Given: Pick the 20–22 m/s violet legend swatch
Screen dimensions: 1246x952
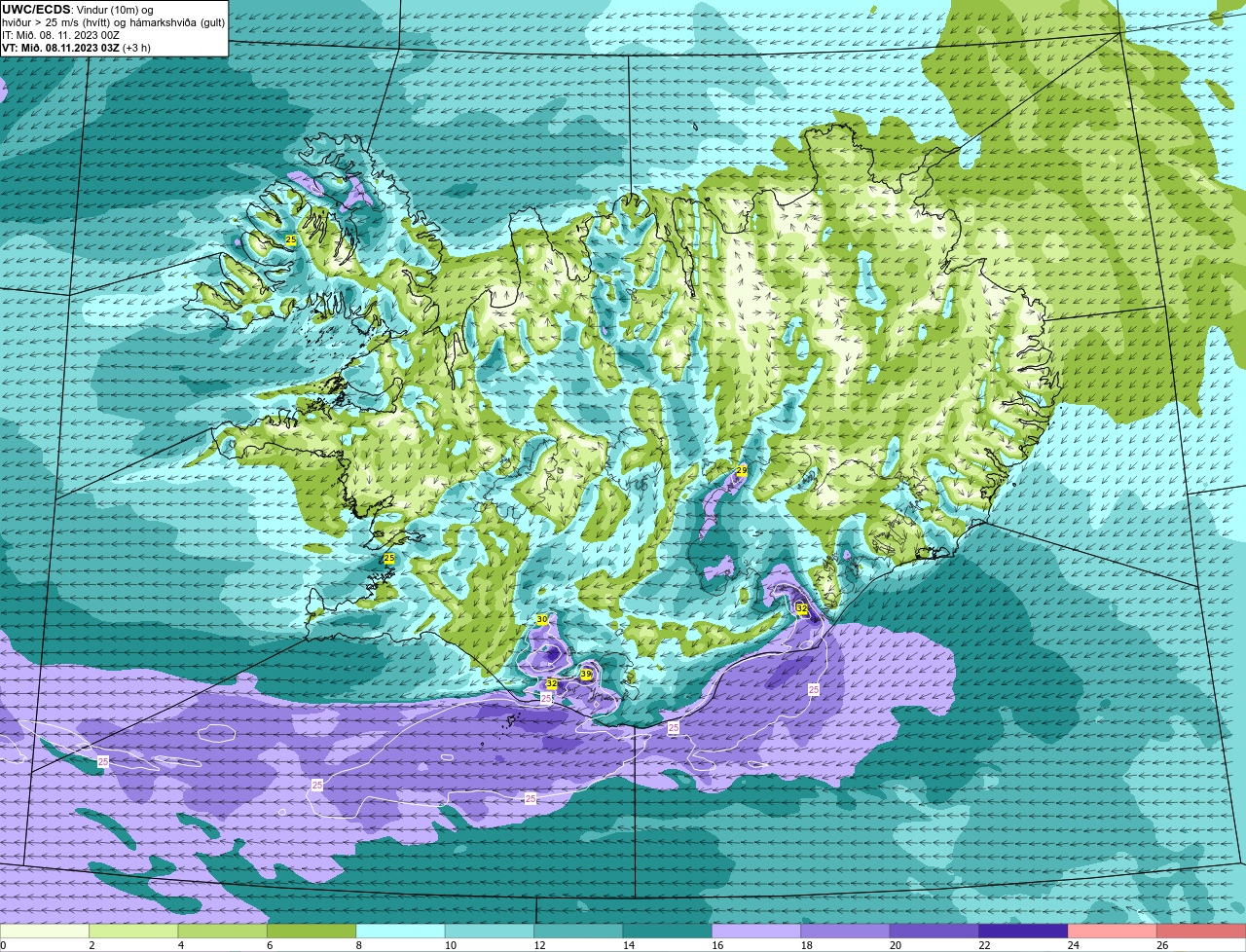Looking at the screenshot, I should (934, 931).
